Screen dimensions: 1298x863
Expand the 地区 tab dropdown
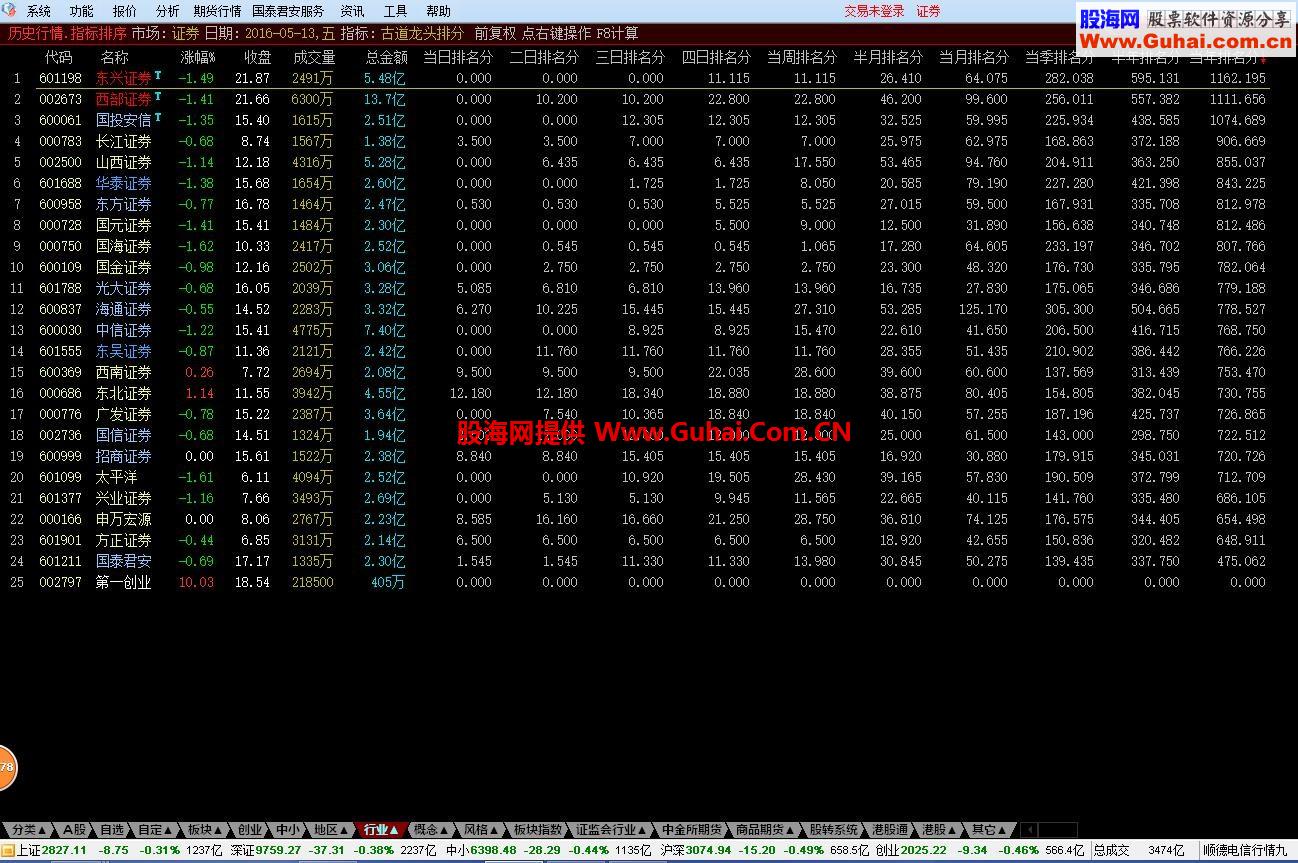(x=345, y=829)
